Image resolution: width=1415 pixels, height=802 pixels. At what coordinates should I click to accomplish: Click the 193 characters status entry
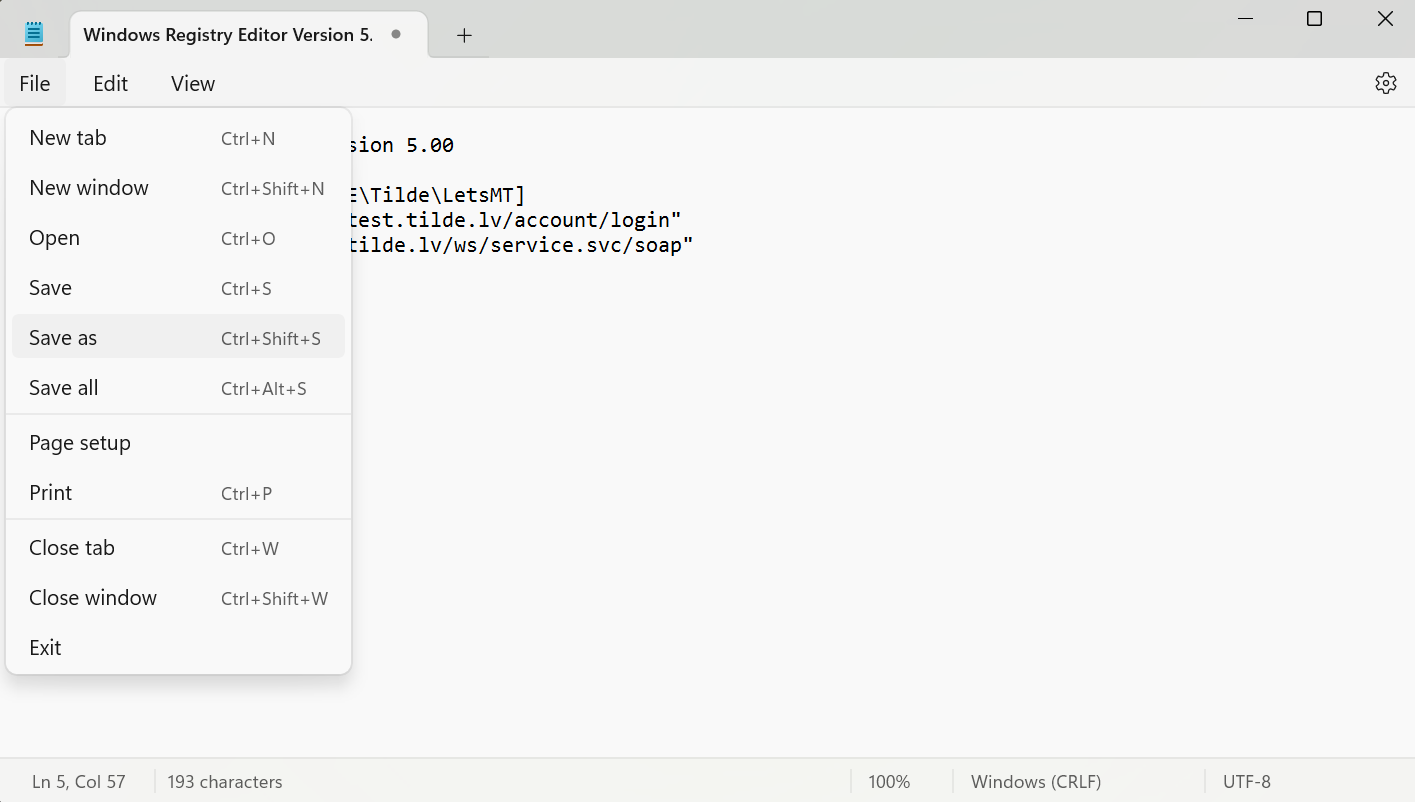point(225,782)
